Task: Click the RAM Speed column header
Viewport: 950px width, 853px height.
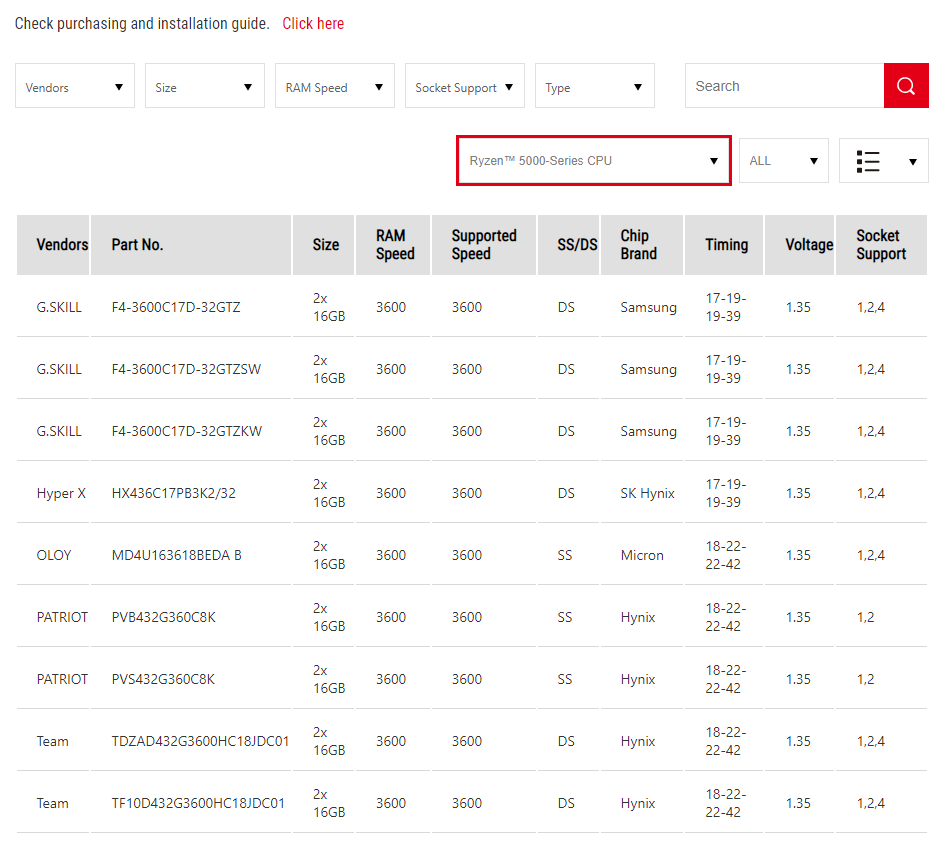Action: coord(393,245)
